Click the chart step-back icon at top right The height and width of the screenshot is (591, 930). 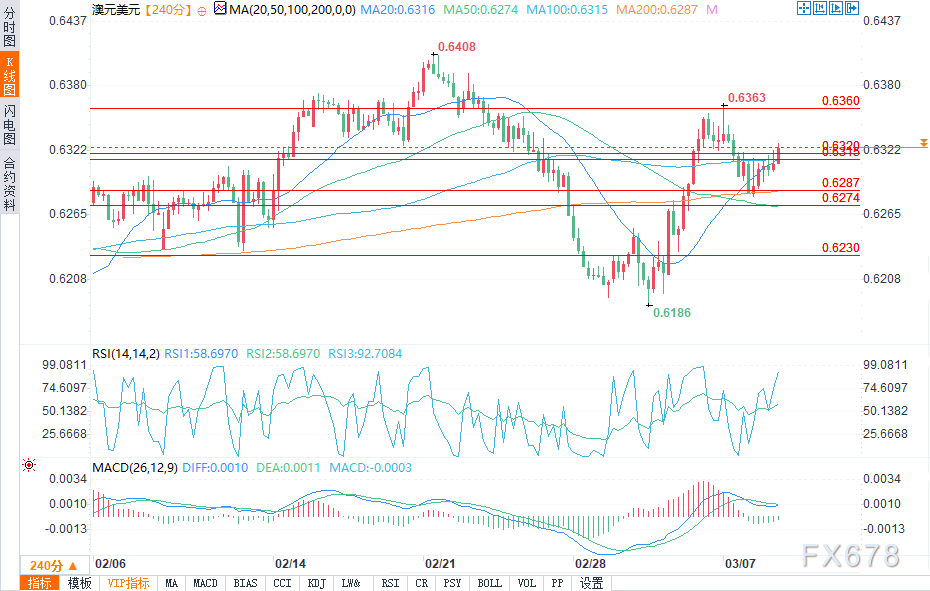coord(820,8)
